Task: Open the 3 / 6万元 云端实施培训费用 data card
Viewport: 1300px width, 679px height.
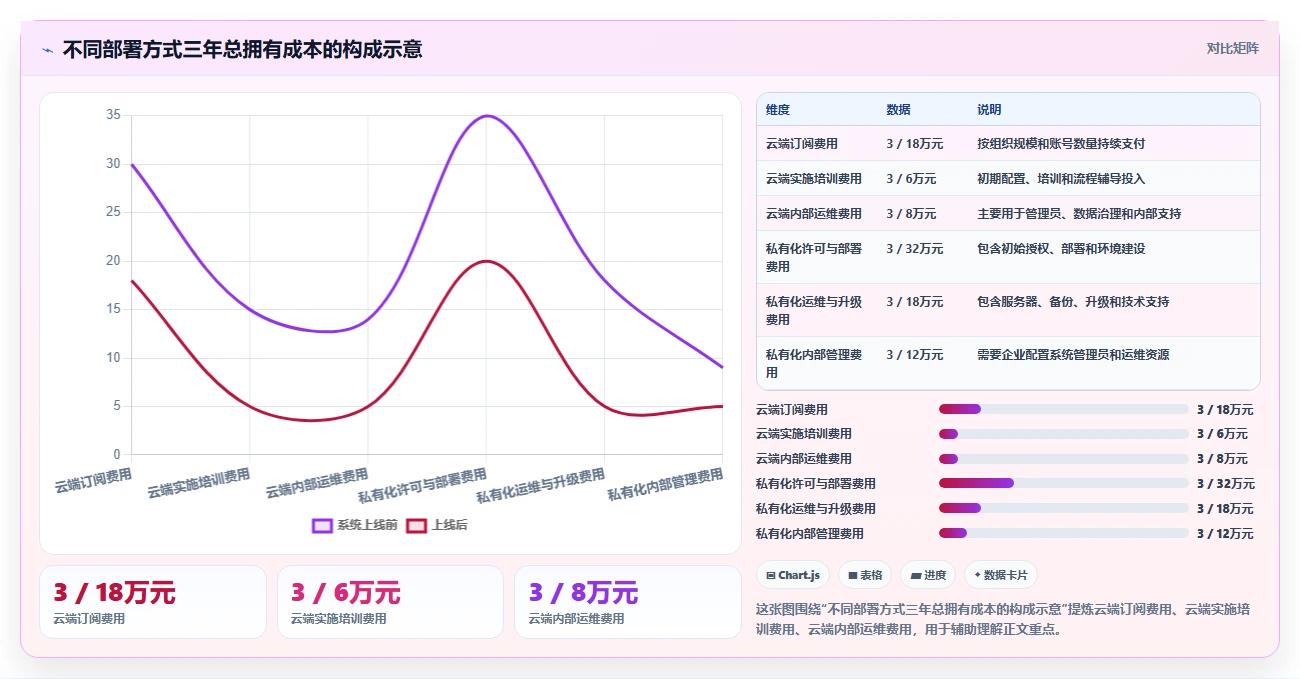Action: coord(390,602)
